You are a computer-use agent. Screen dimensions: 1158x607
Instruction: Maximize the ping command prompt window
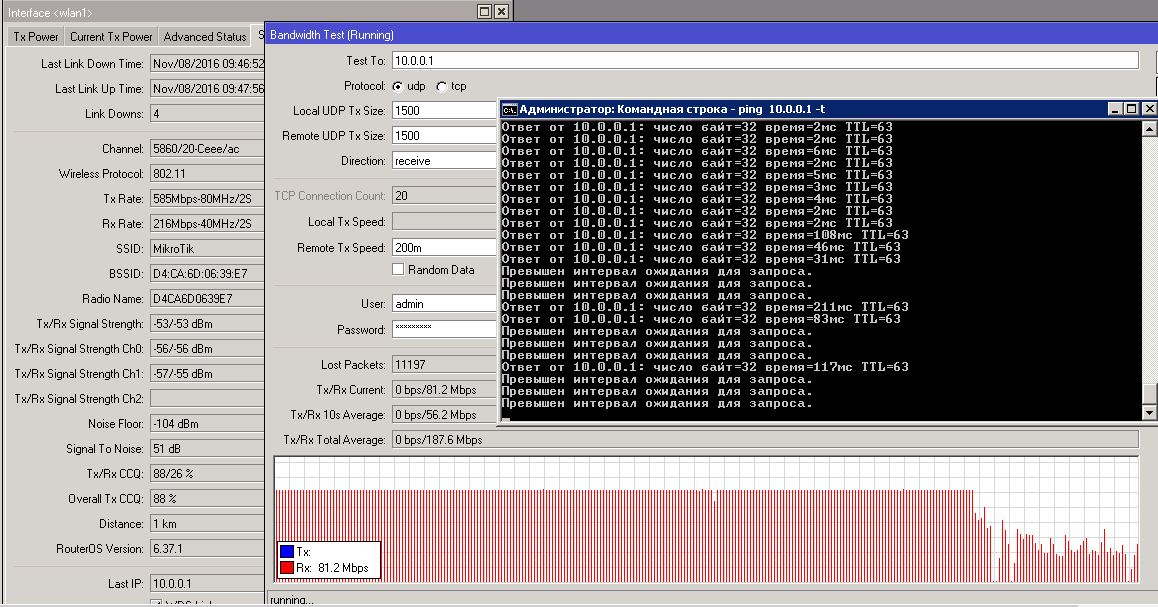coord(1132,109)
